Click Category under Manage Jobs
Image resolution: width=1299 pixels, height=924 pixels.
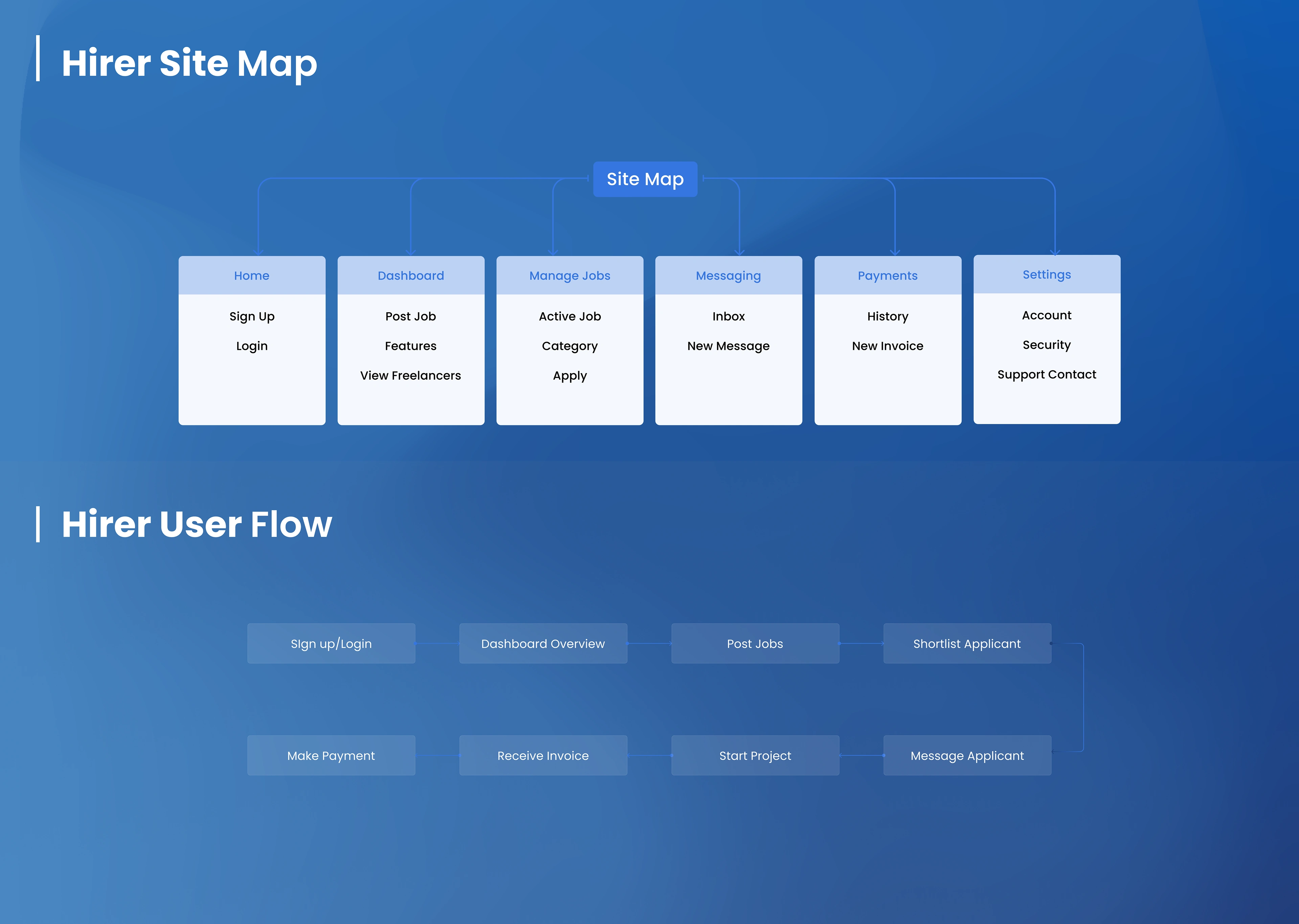570,346
